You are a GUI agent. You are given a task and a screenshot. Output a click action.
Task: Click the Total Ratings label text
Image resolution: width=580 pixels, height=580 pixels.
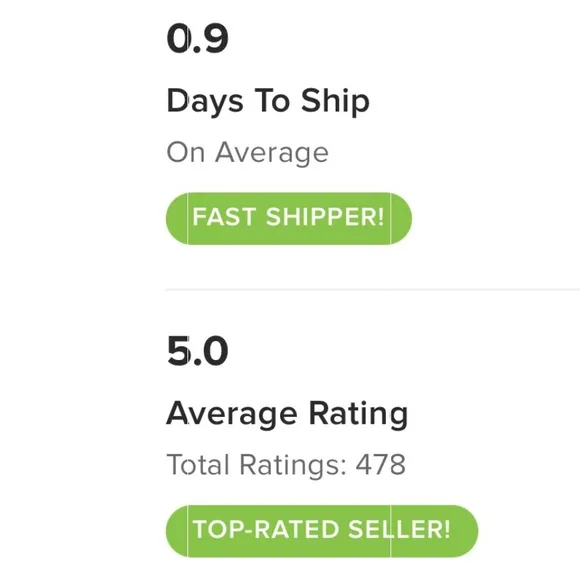[257, 465]
